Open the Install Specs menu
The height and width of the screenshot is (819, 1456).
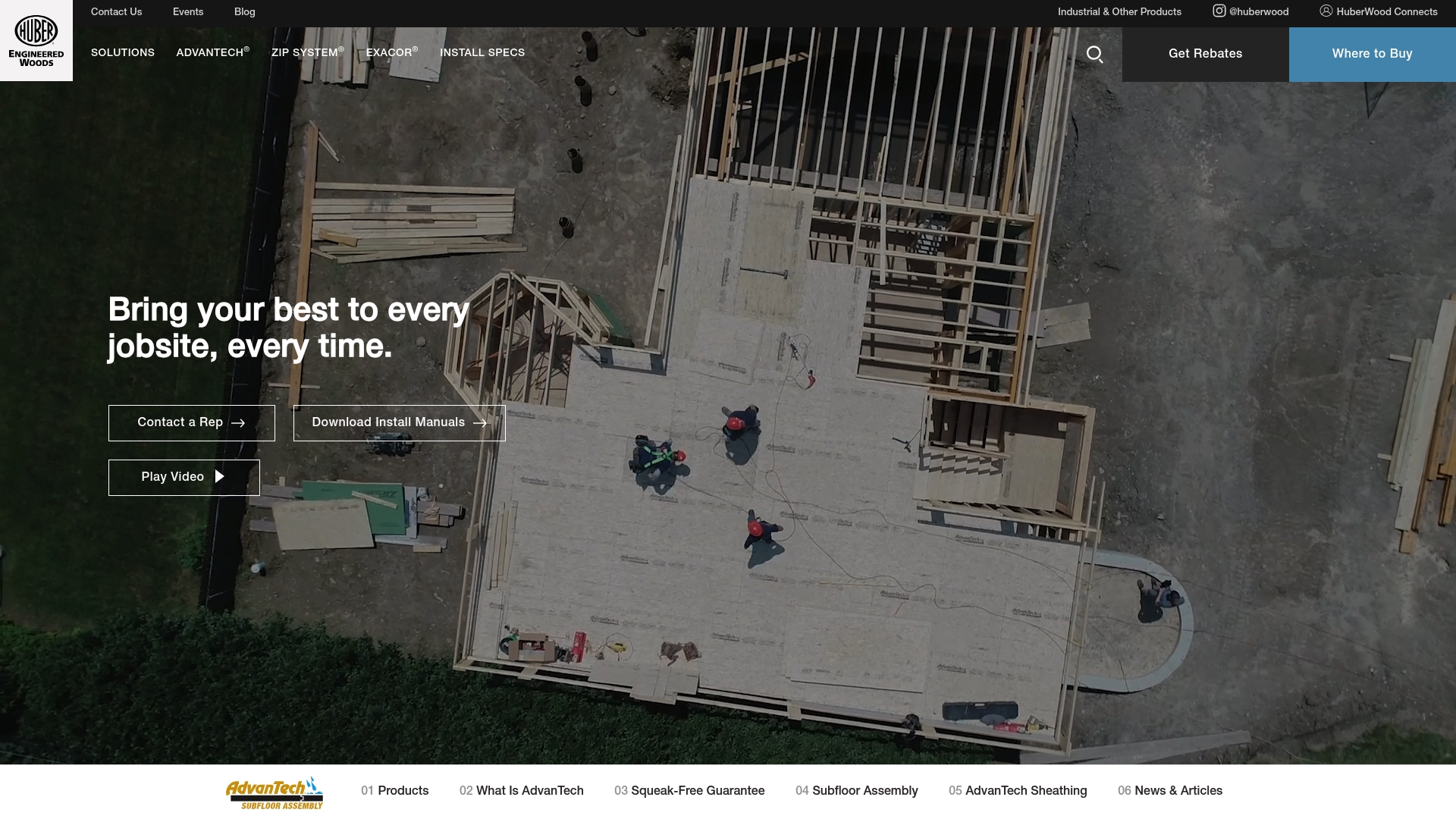482,52
